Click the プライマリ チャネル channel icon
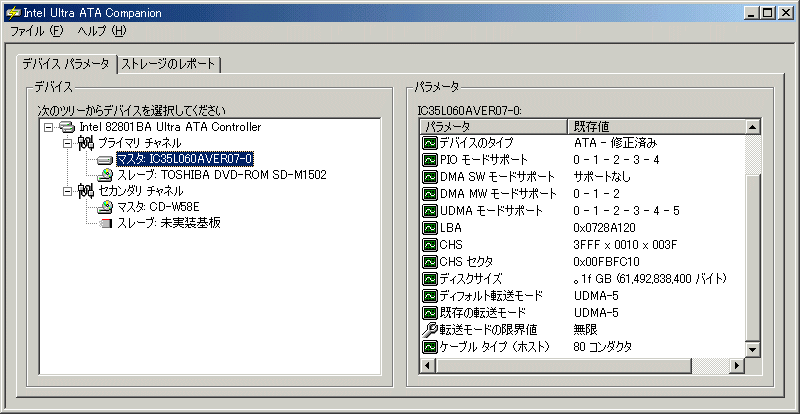The width and height of the screenshot is (800, 414). coord(86,143)
